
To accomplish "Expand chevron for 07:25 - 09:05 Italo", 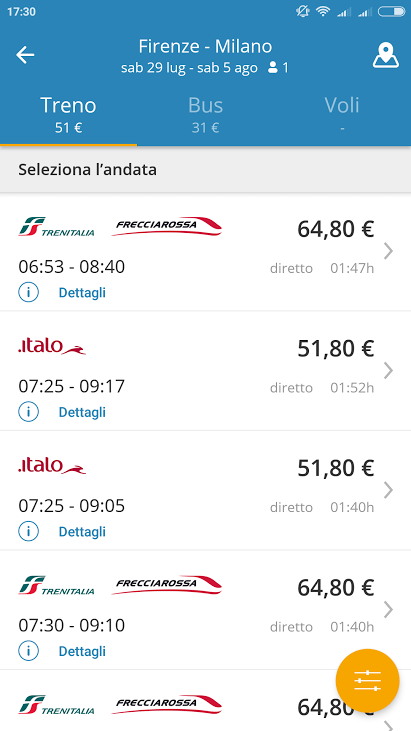I will [388, 490].
